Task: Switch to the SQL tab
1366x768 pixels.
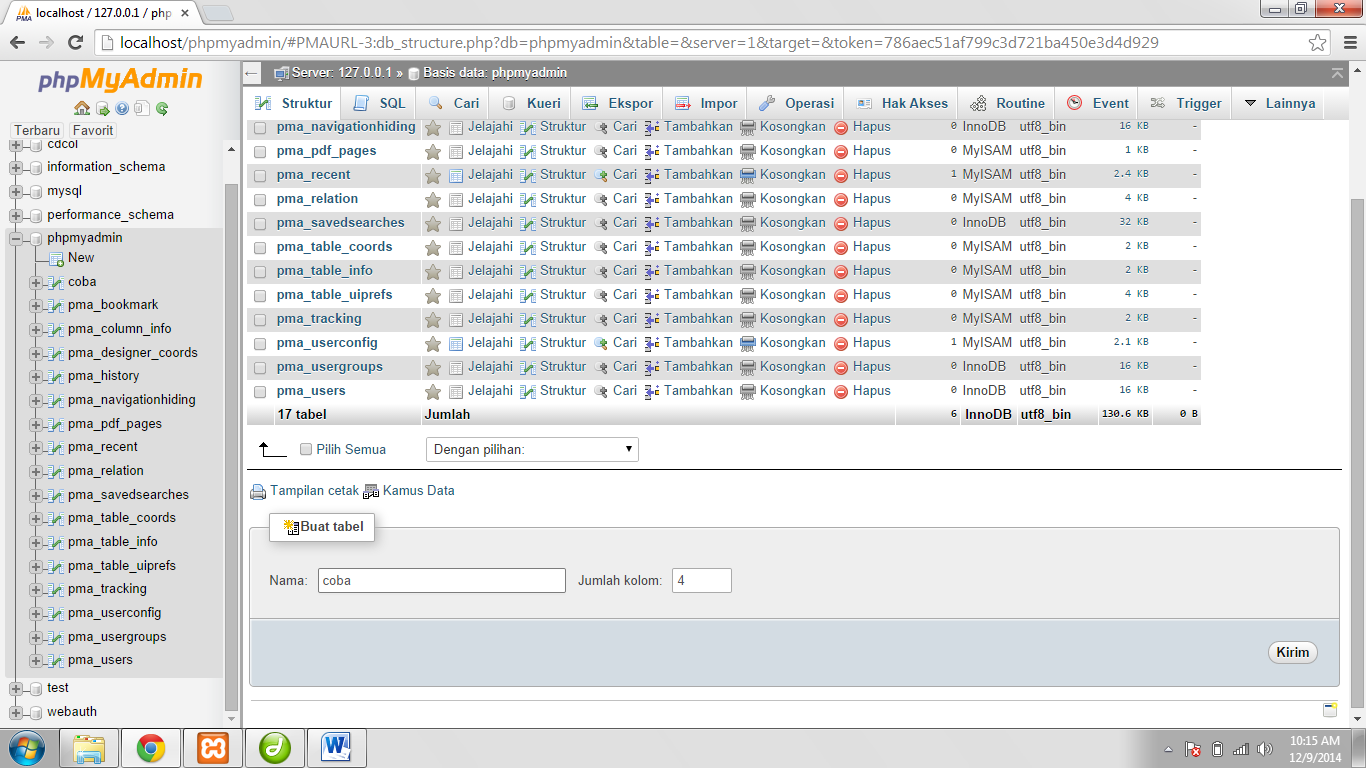Action: pos(379,103)
